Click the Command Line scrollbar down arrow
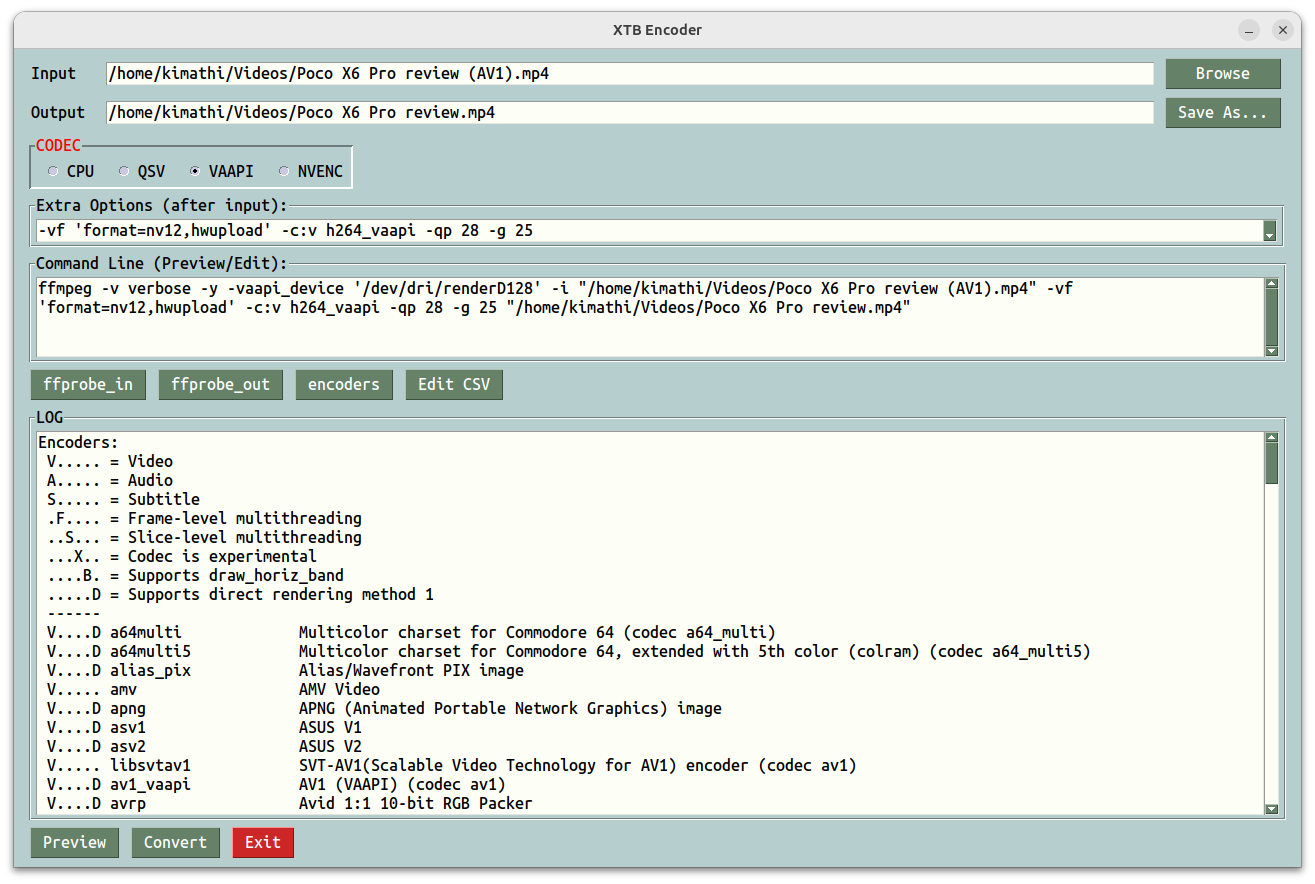 click(x=1272, y=352)
